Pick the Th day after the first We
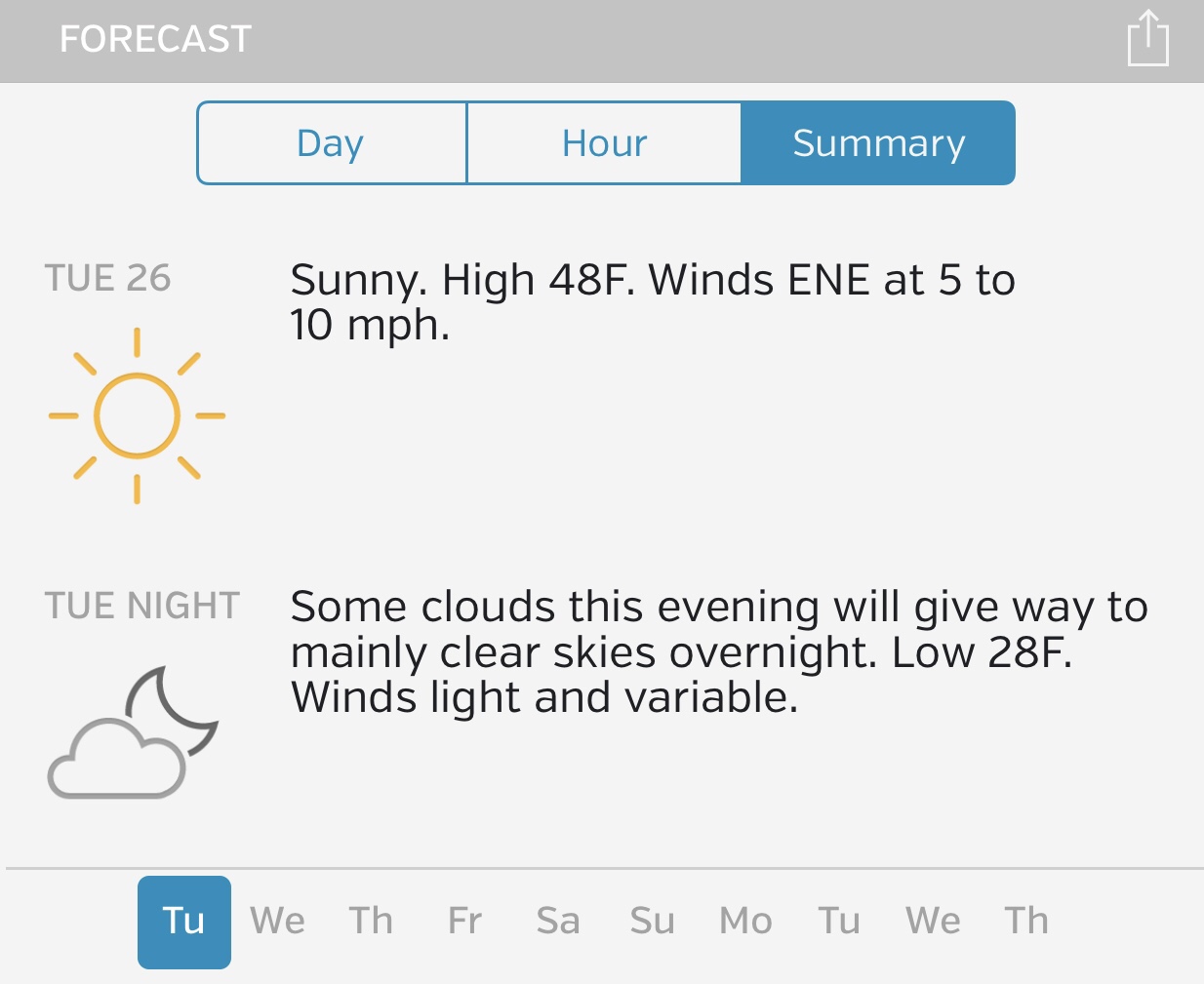 click(x=371, y=922)
